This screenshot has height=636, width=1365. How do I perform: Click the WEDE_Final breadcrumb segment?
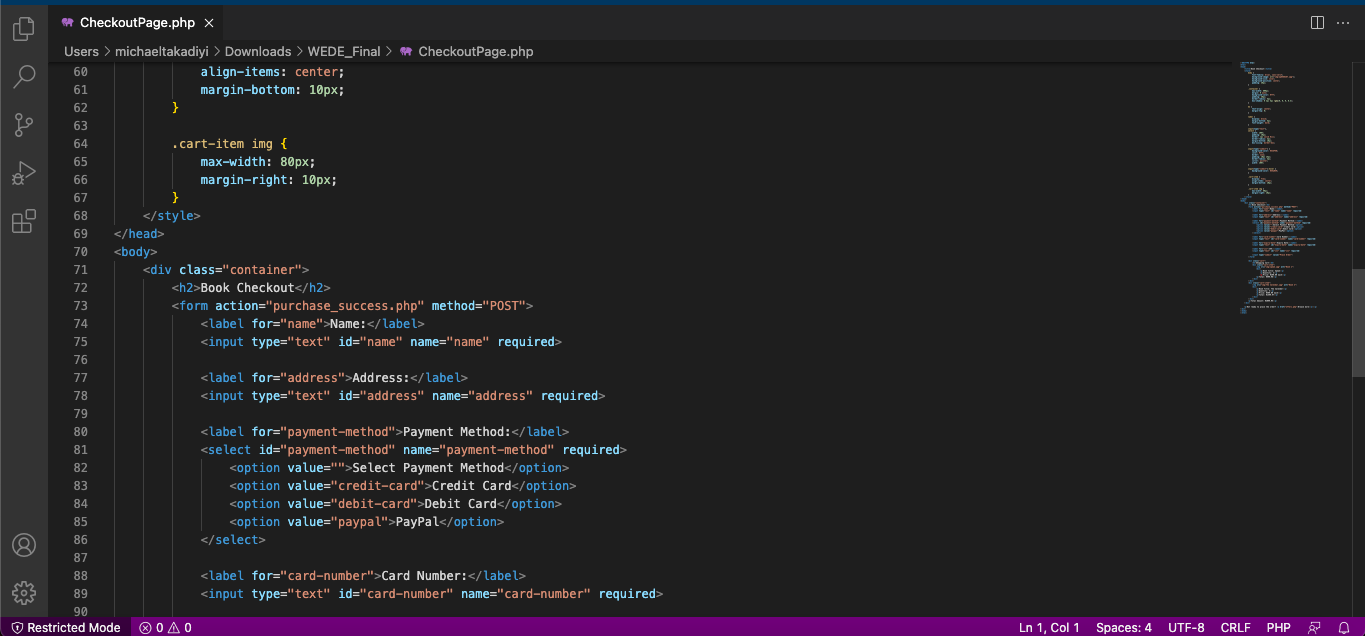[344, 51]
